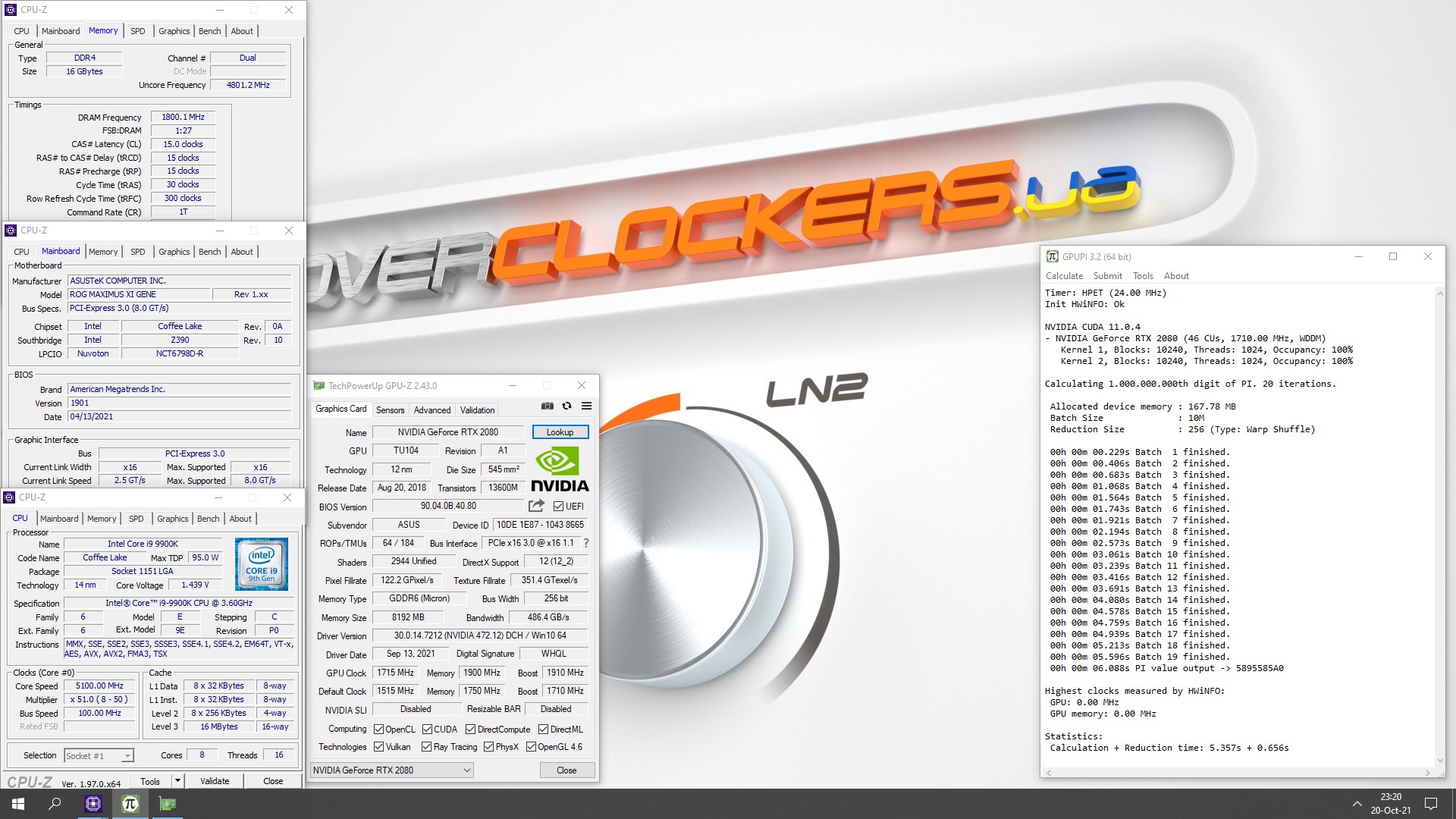1456x819 pixels.
Task: Open SPD tab in Mainboard CPU-Z window
Action: tap(137, 252)
